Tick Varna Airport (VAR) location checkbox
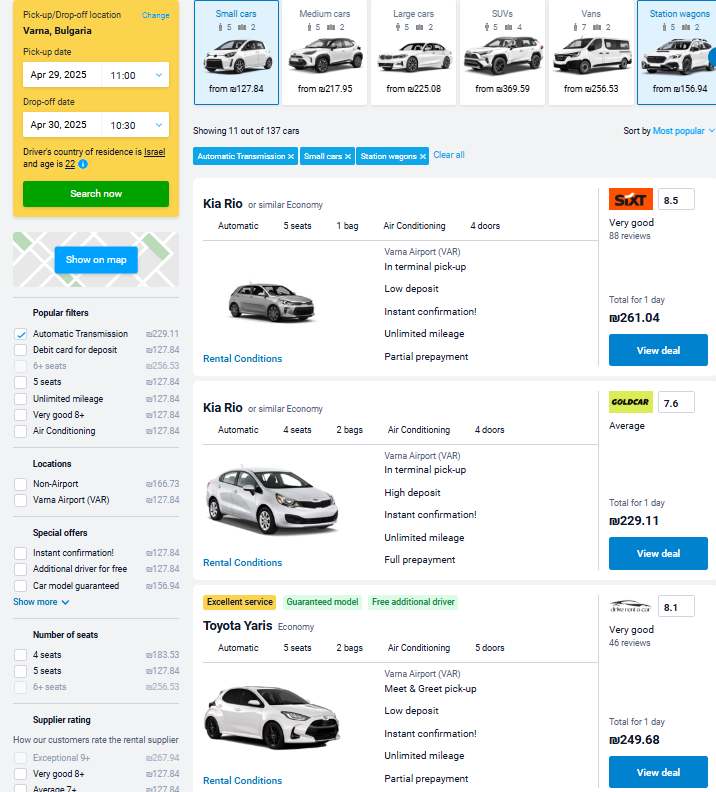716x792 pixels. tap(21, 500)
